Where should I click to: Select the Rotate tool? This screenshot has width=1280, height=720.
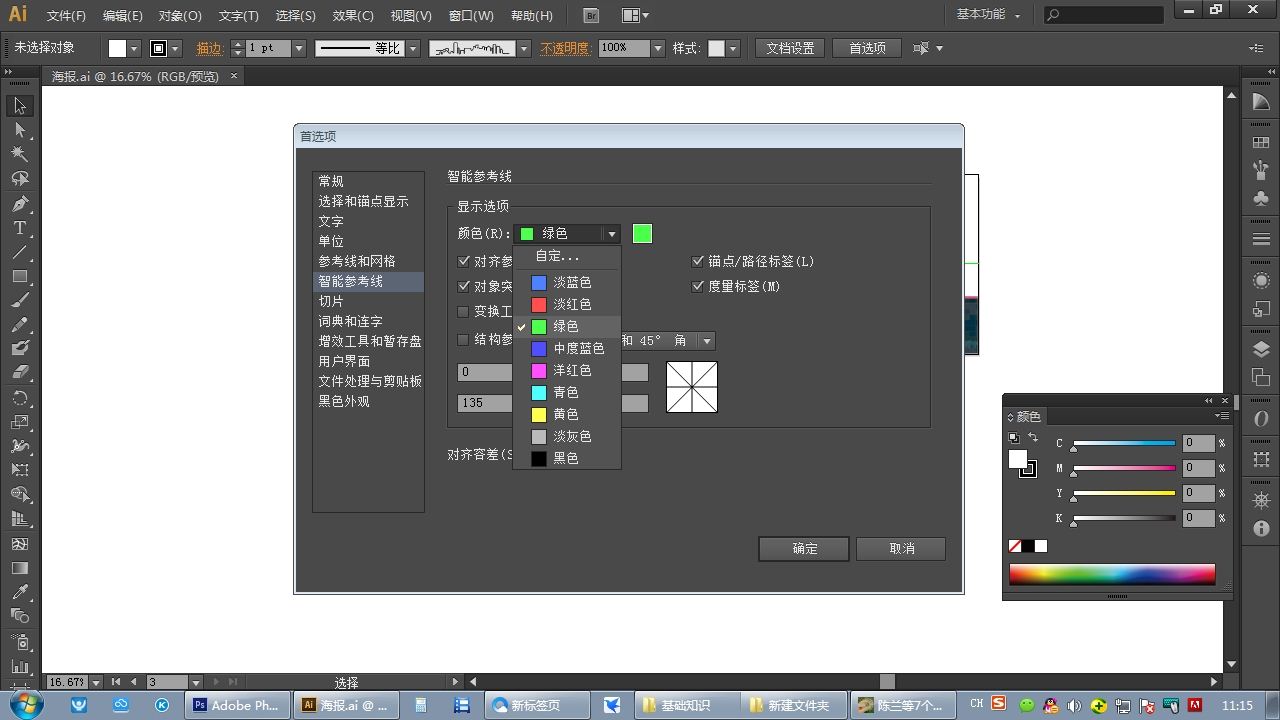coord(19,398)
